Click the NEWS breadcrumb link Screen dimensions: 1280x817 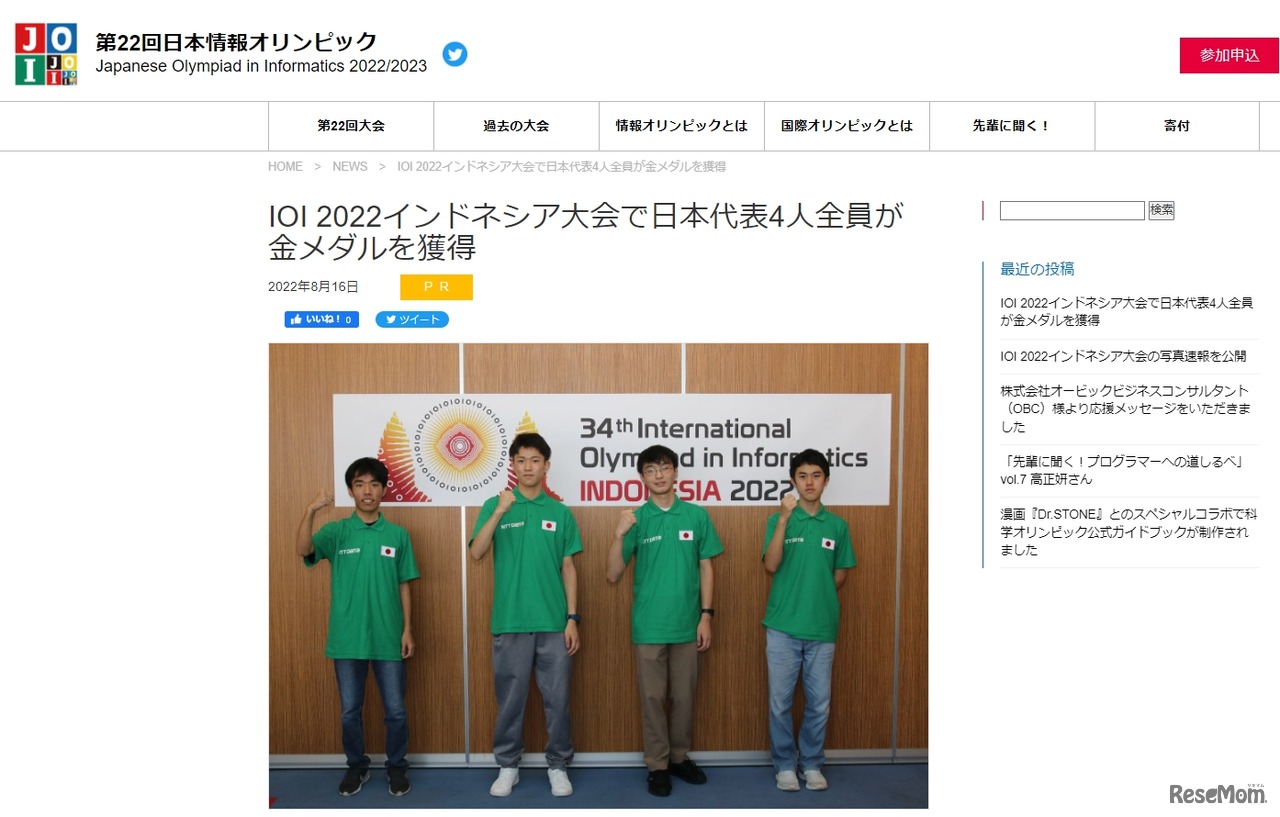pyautogui.click(x=349, y=166)
